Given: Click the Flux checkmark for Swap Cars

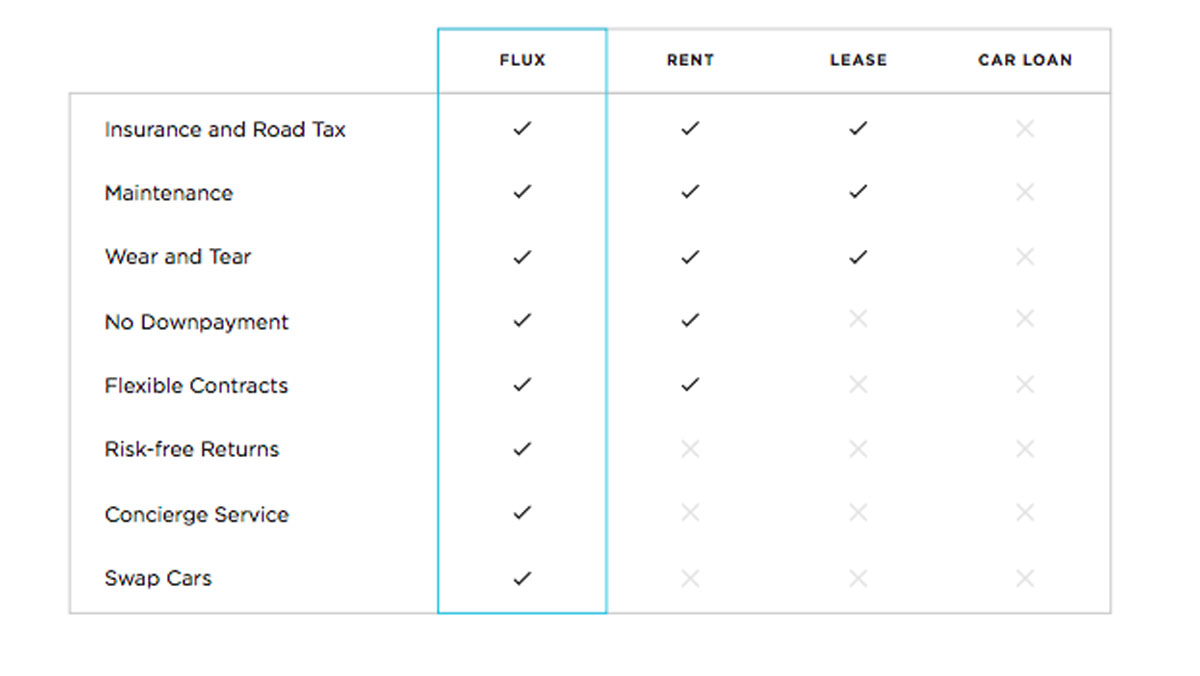Looking at the screenshot, I should point(521,578).
